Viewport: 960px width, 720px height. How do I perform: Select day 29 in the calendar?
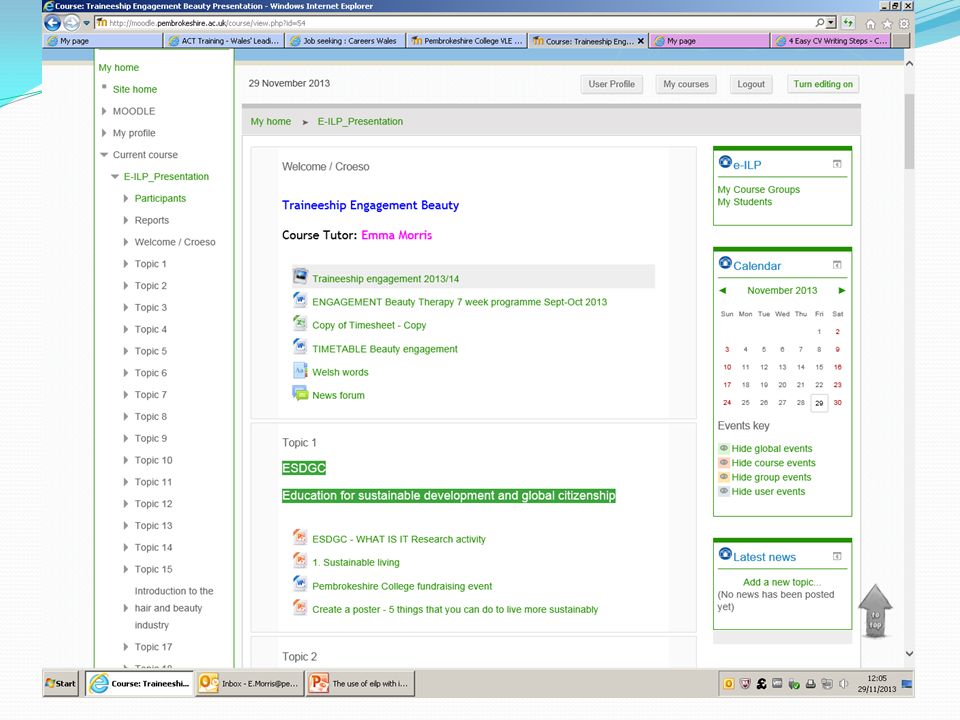(819, 403)
